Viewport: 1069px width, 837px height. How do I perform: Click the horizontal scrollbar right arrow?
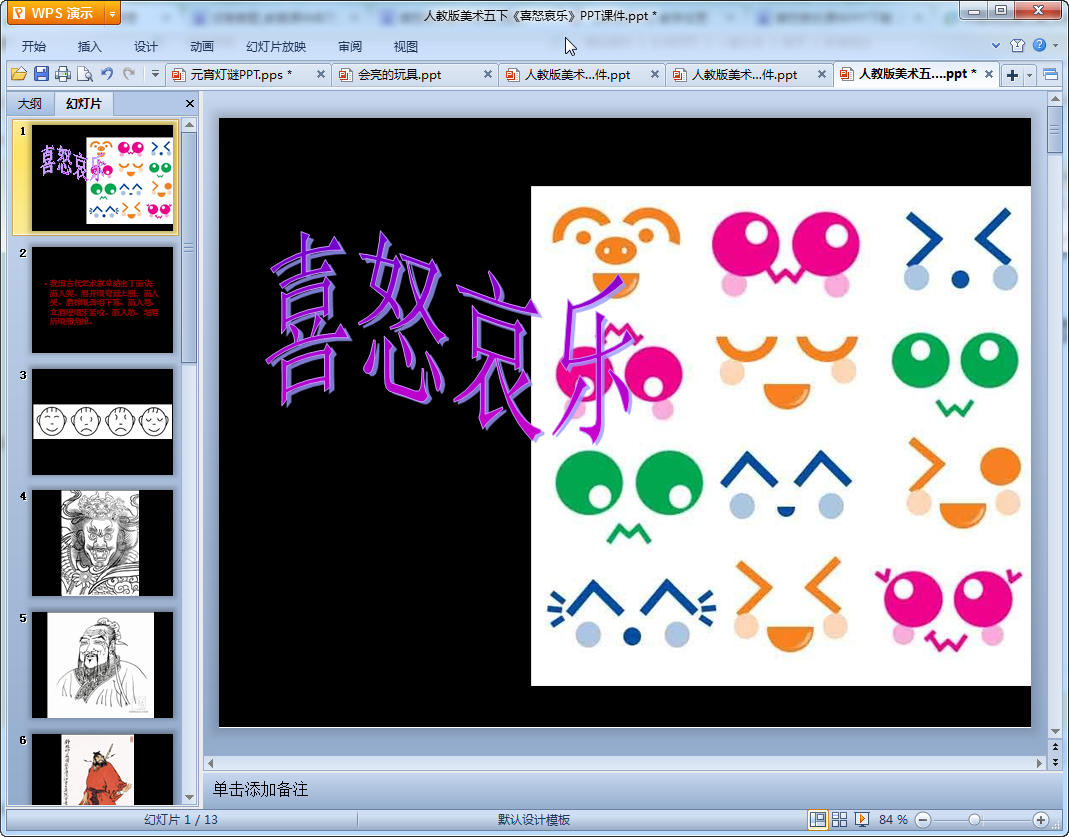click(x=1040, y=763)
